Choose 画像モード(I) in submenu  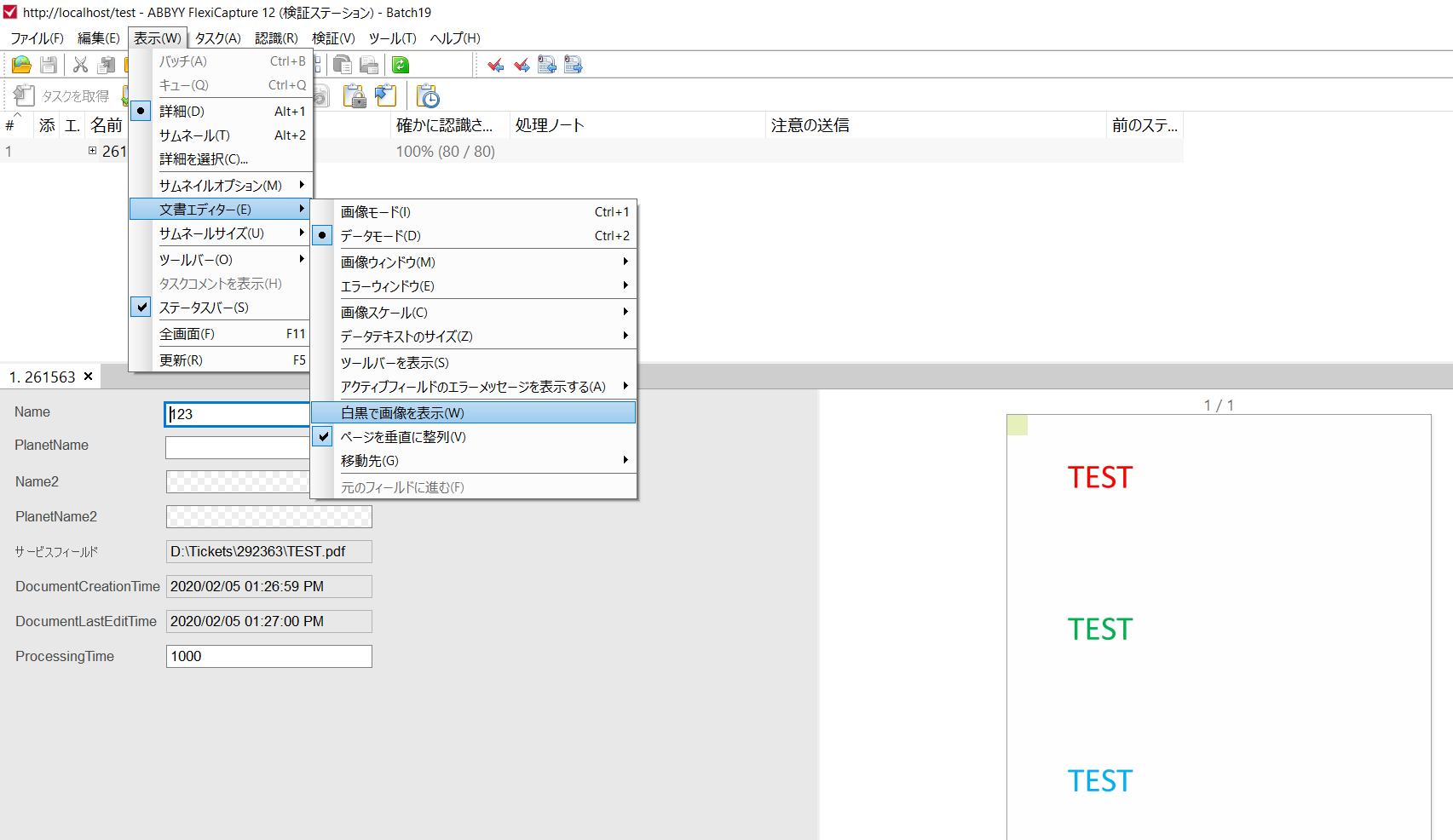[474, 211]
